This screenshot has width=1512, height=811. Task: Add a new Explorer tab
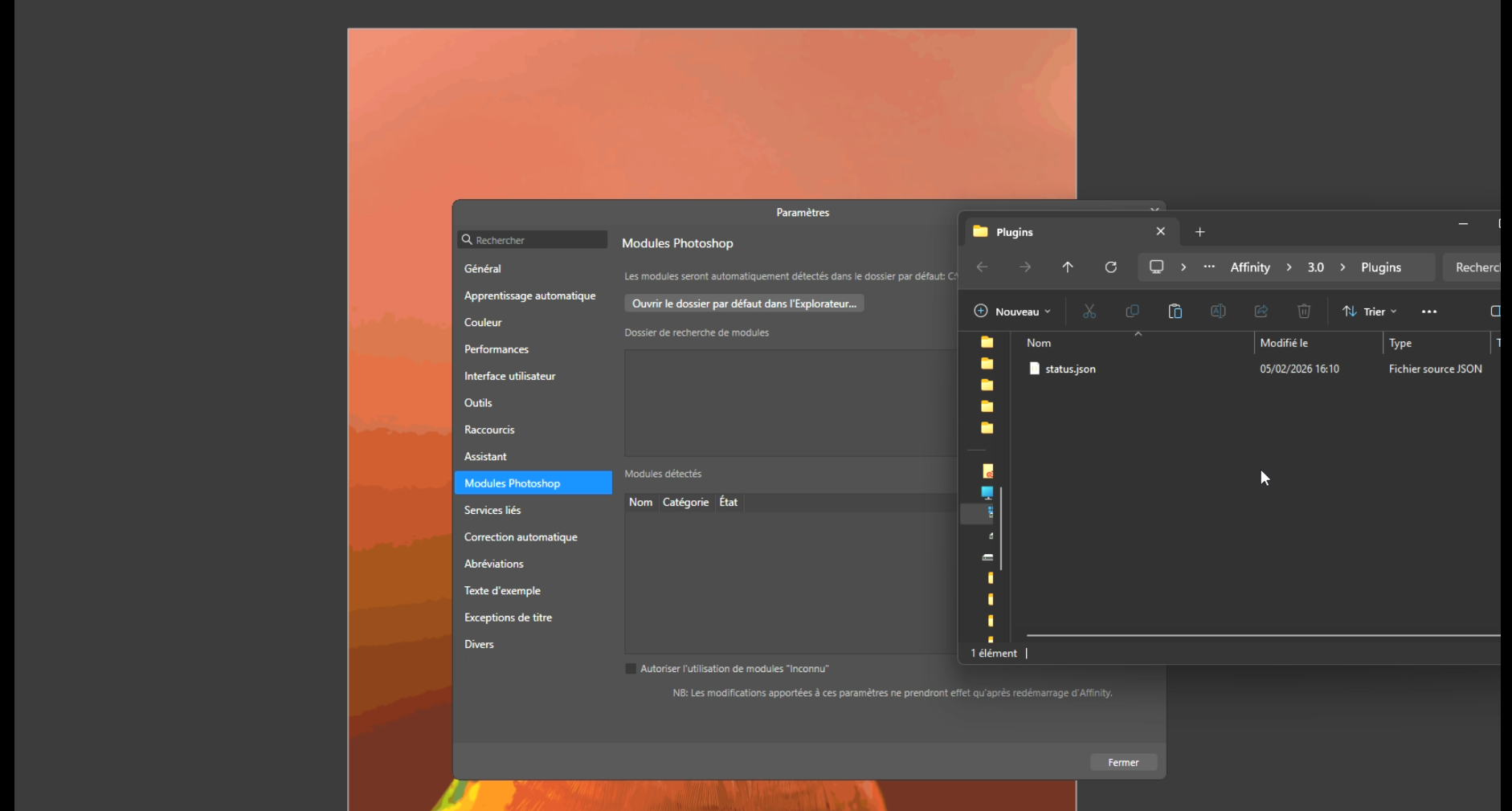click(x=1199, y=232)
